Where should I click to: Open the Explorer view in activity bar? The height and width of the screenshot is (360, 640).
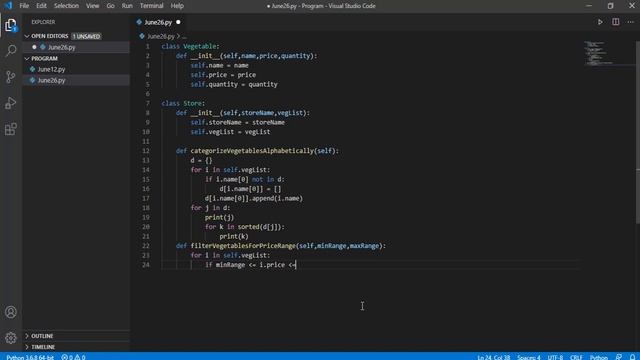click(x=11, y=25)
